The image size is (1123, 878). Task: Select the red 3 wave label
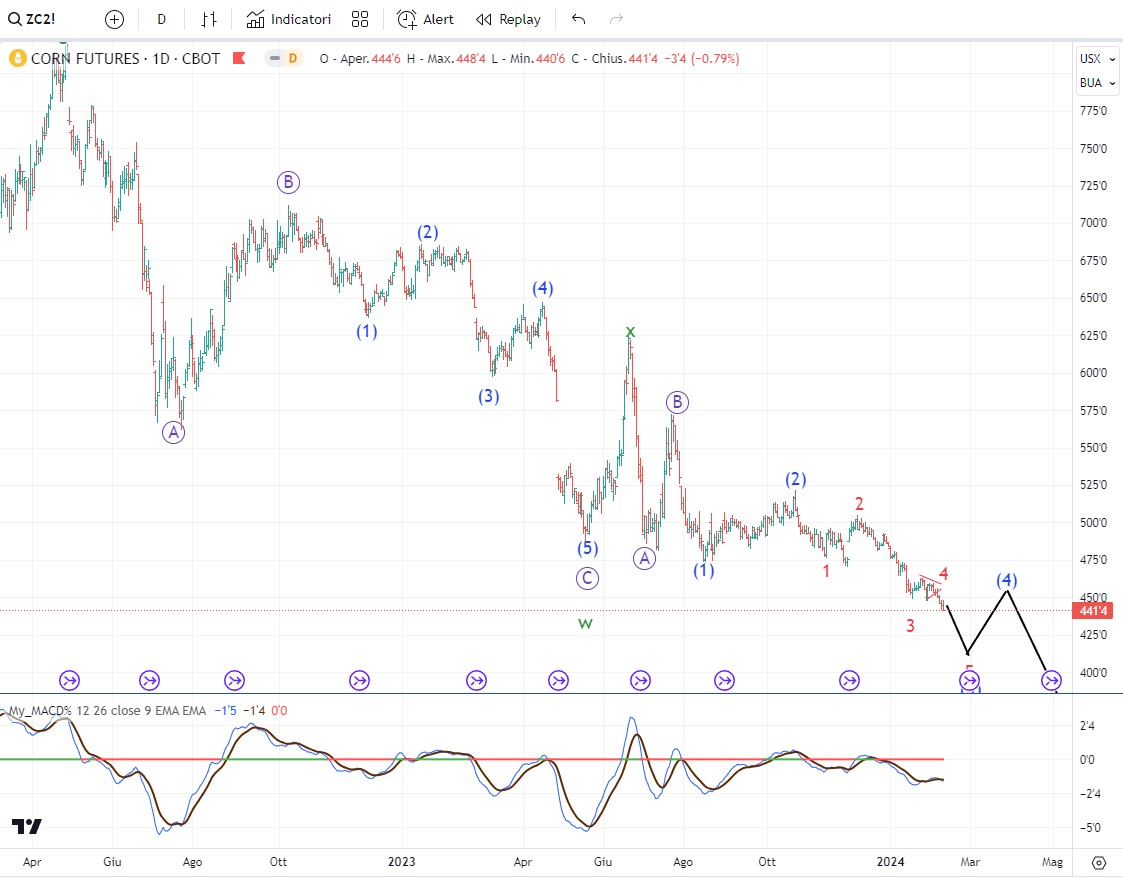pyautogui.click(x=910, y=626)
